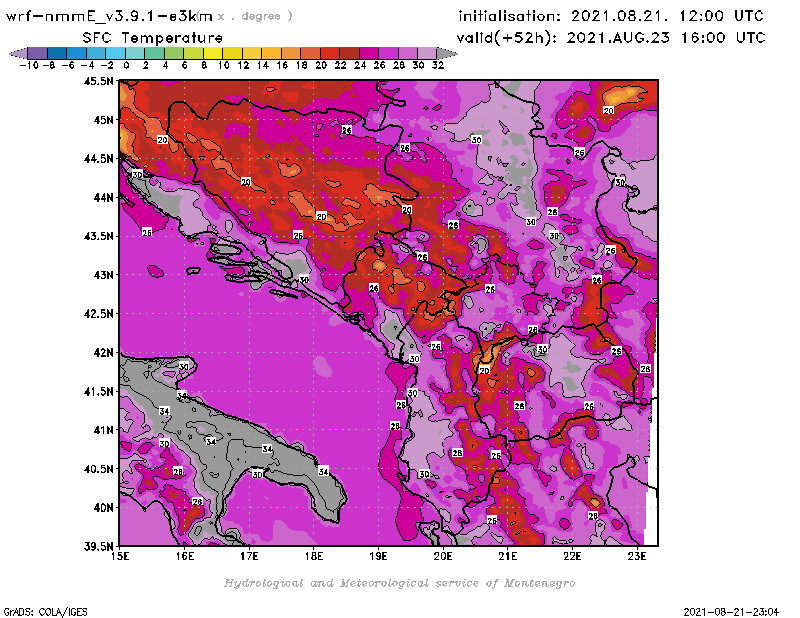Click the latitude label "45N"
Viewport: 800px width, 618px height.
coord(103,119)
